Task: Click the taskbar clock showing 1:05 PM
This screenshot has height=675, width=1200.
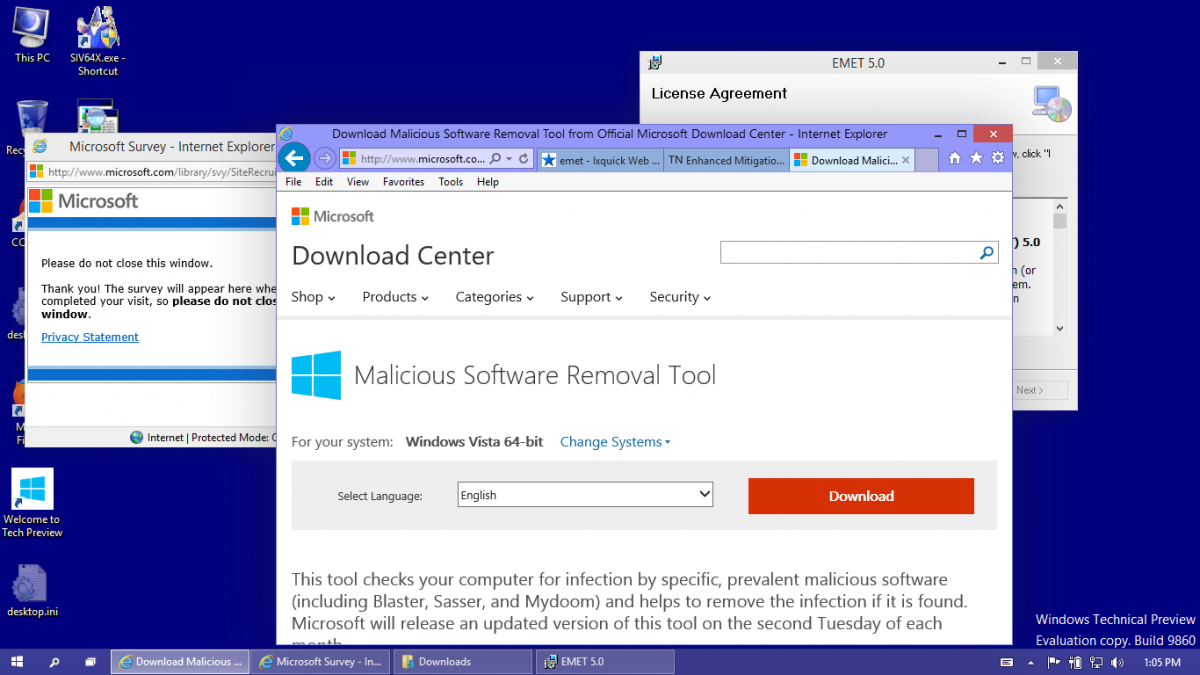Action: tap(1162, 662)
